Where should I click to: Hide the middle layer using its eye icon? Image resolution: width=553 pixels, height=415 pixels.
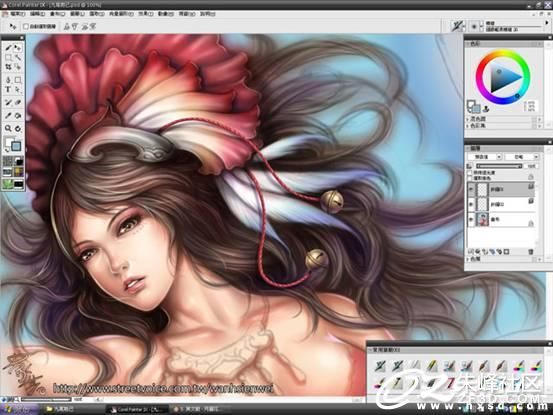click(x=471, y=205)
